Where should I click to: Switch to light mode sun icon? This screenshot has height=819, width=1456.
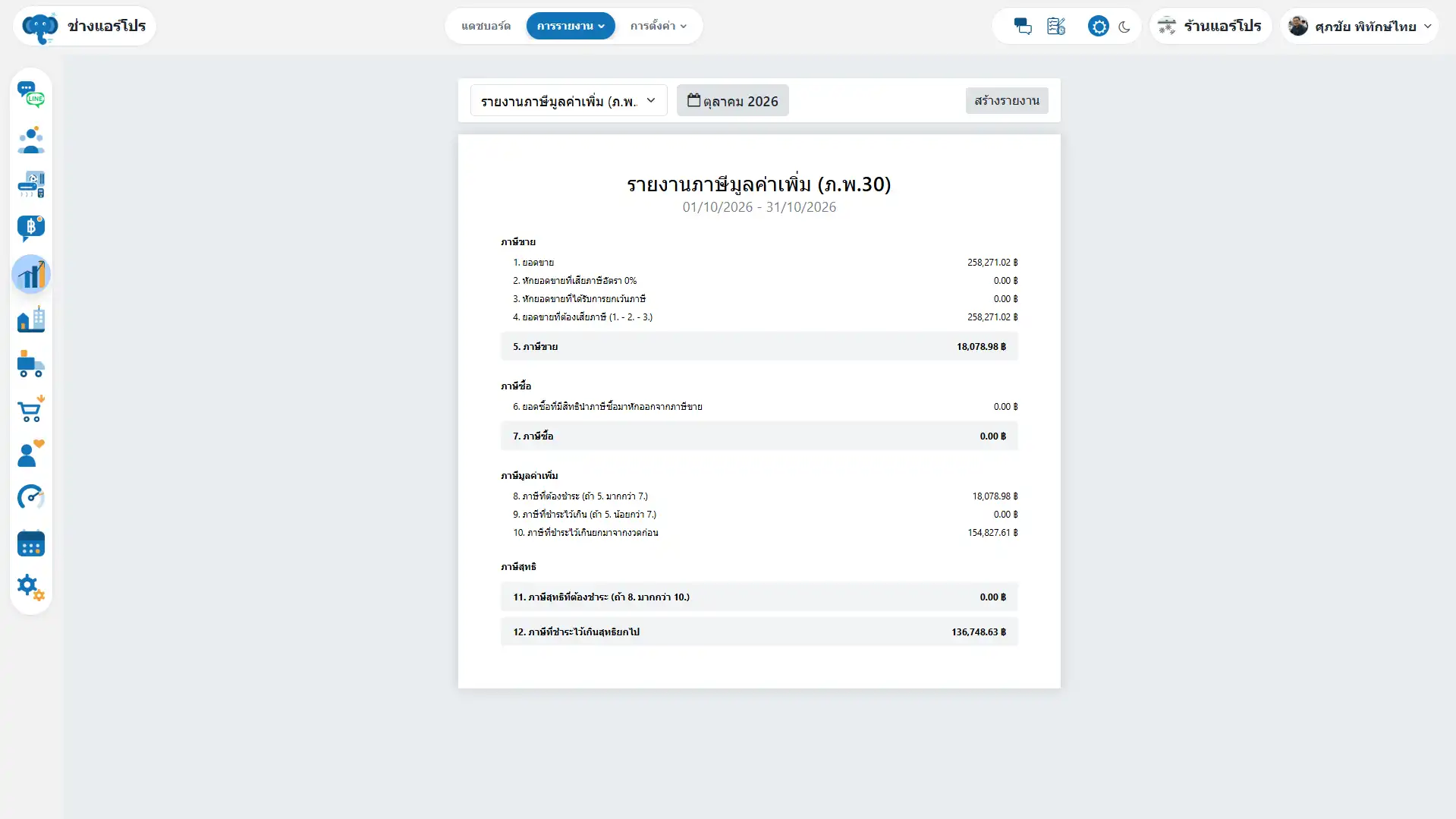1098,27
